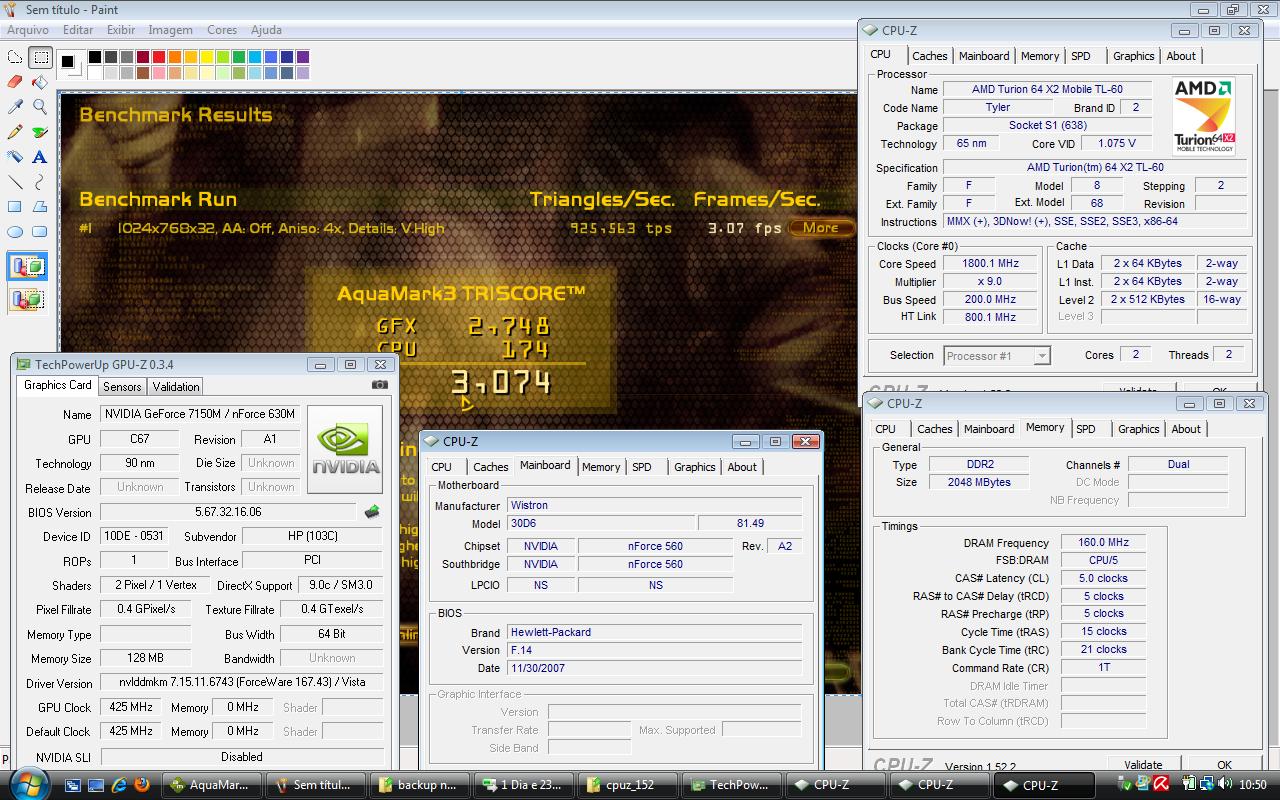Choose the Brush tool in Paint

point(40,131)
